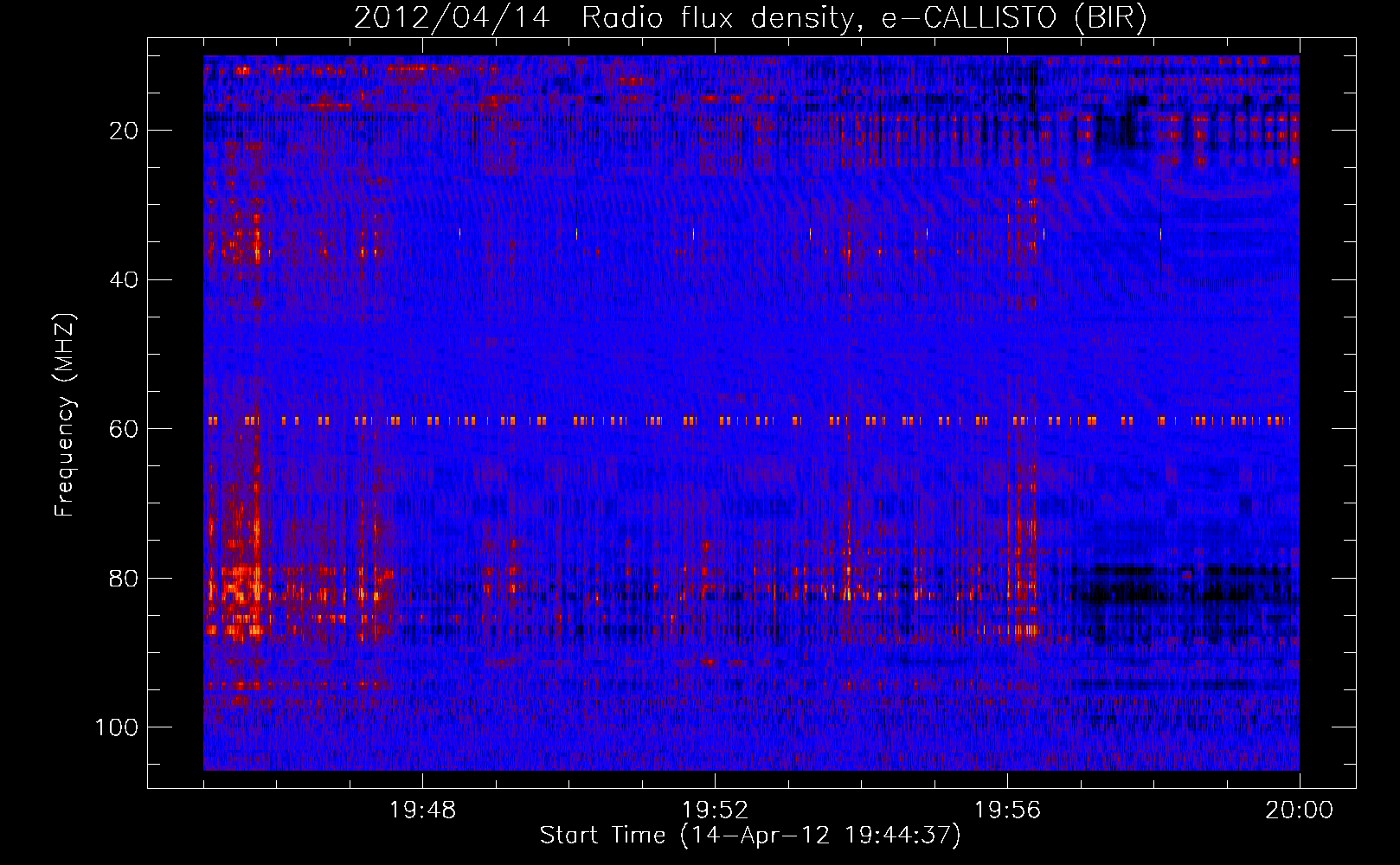The image size is (1400, 865).
Task: Click the y-axis value '60'
Action: [x=124, y=429]
